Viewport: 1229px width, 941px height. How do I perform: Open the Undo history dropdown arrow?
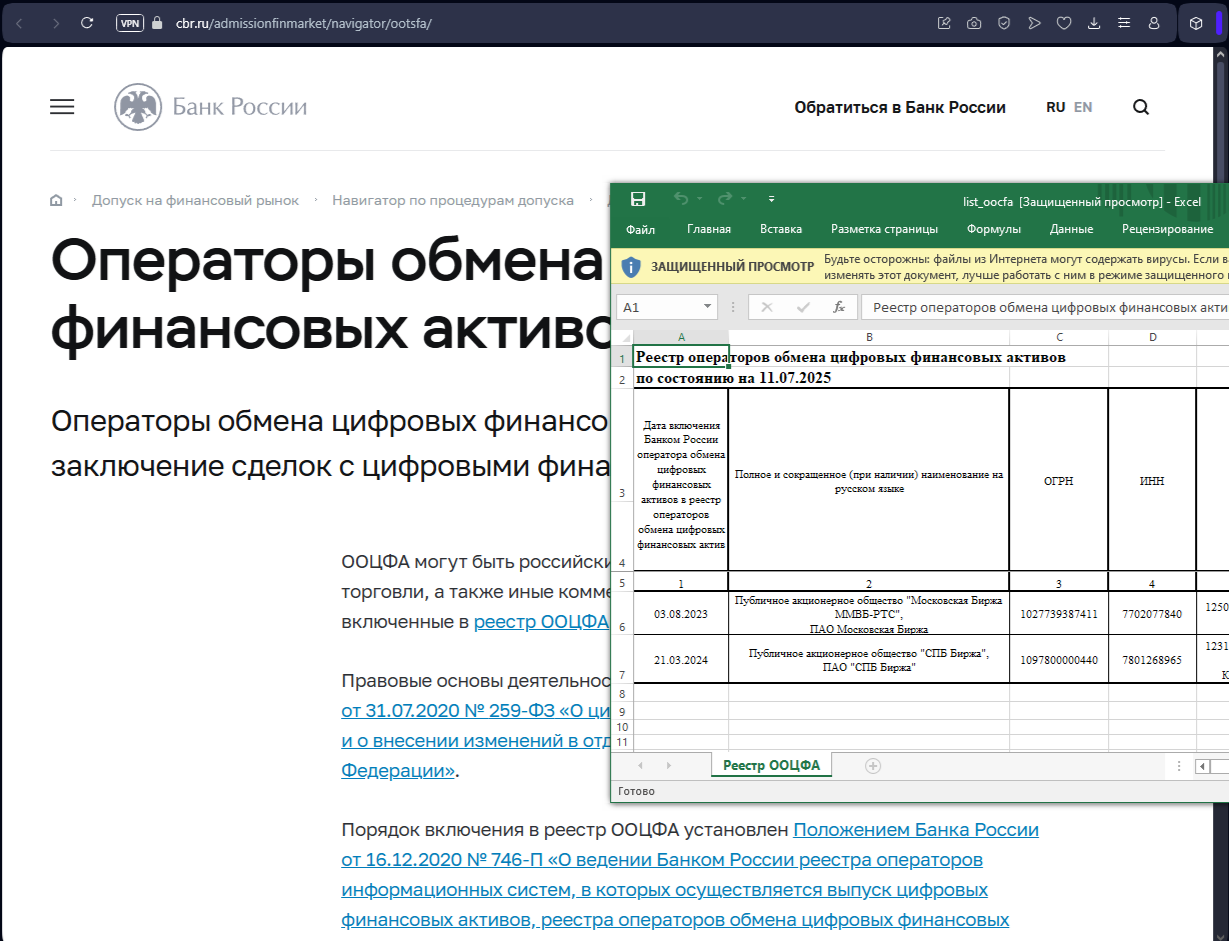click(x=700, y=199)
